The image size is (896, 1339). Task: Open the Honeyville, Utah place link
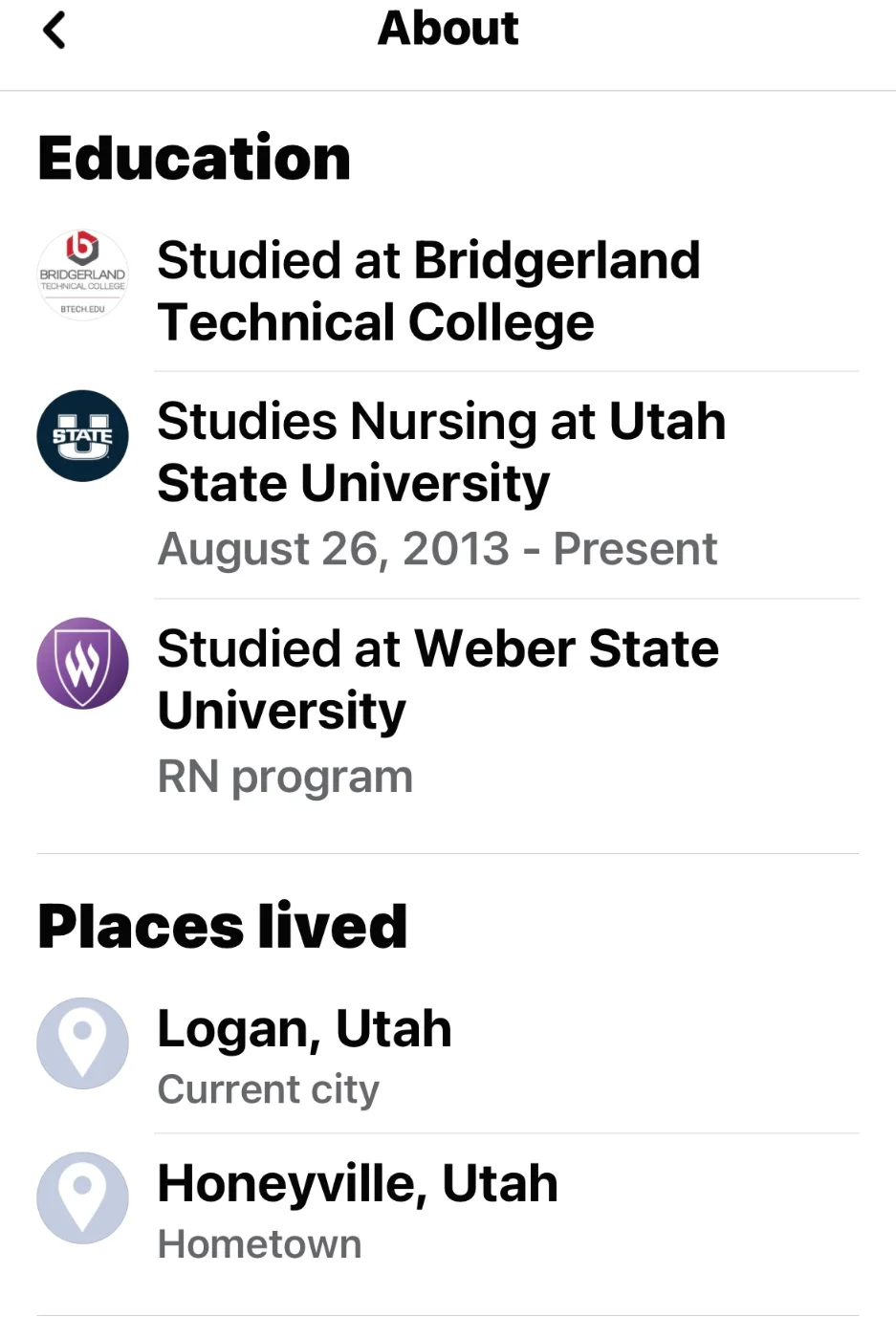358,1183
